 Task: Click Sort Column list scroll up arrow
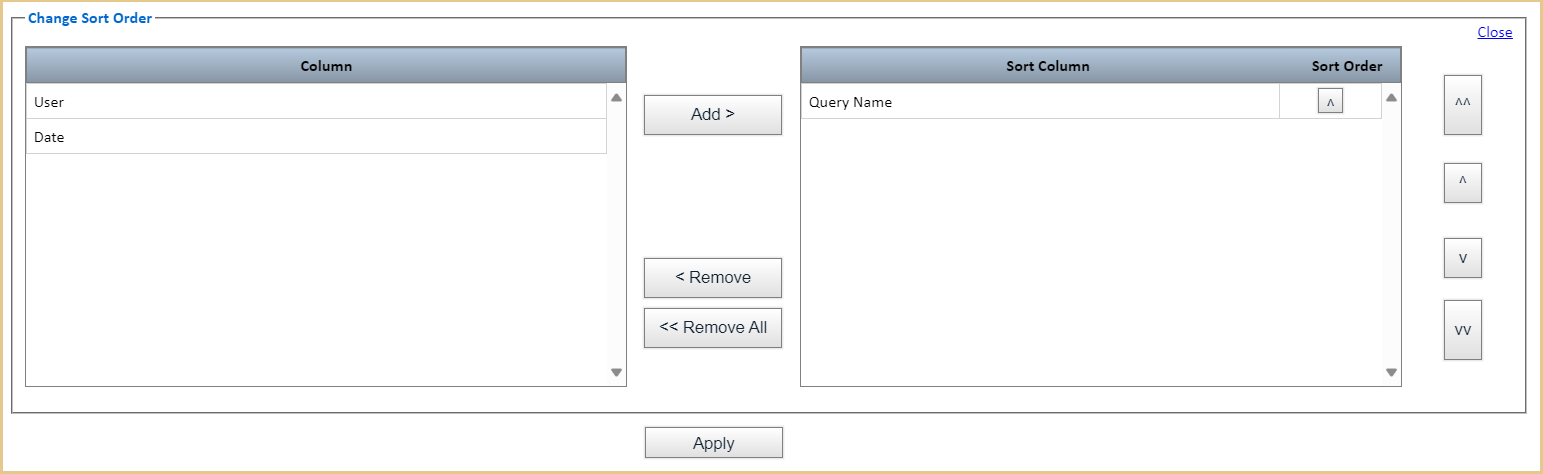click(1391, 98)
